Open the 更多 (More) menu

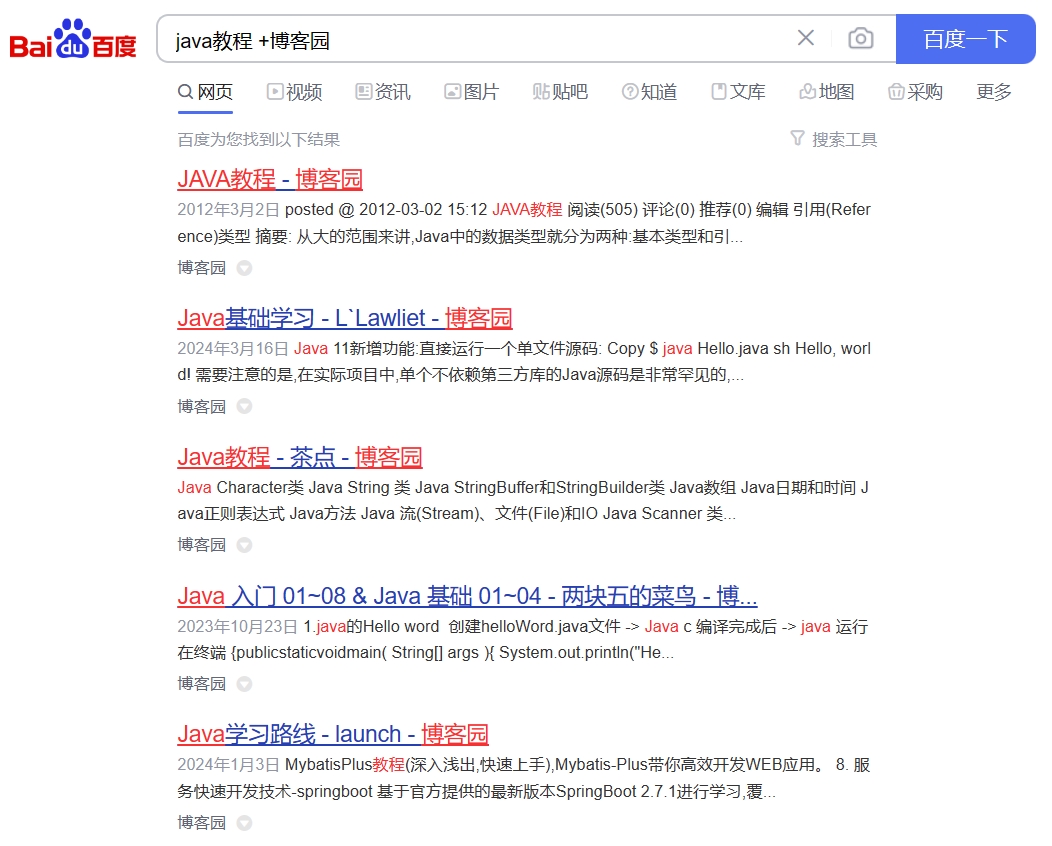(x=991, y=91)
